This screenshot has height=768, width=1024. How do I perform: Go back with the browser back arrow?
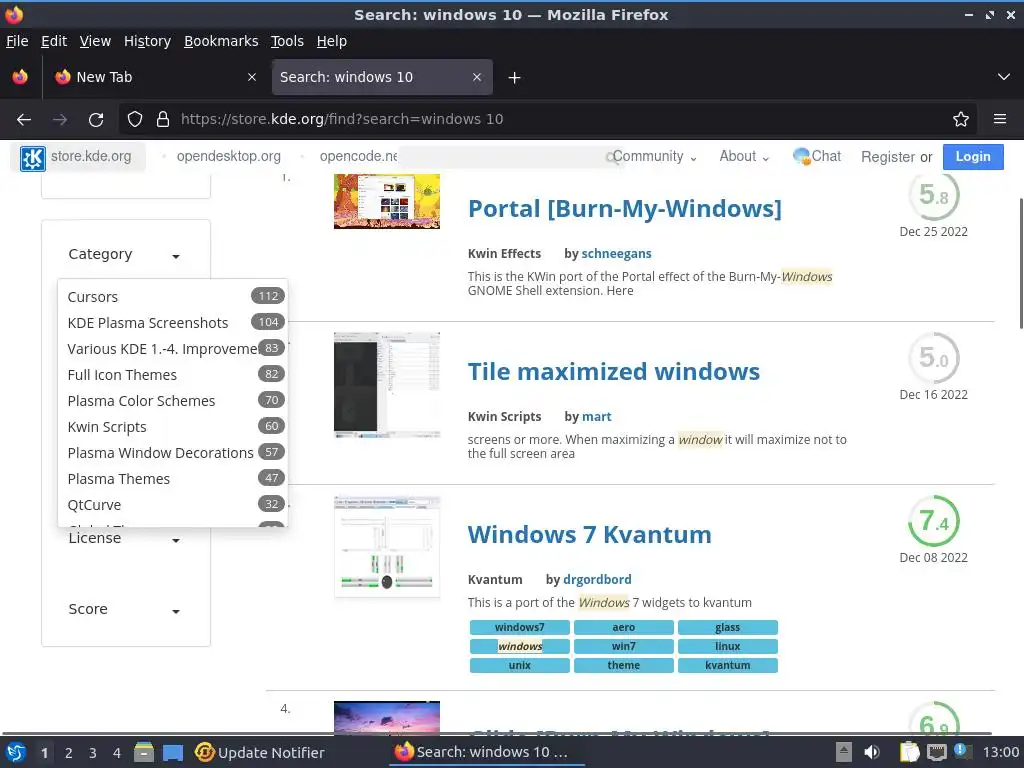(x=24, y=120)
